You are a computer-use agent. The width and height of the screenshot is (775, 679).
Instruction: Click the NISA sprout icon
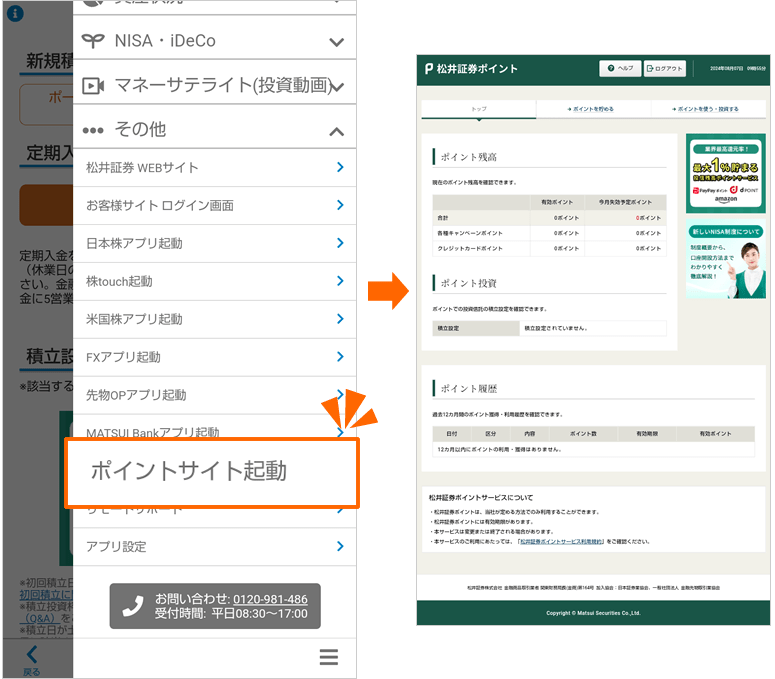tap(93, 41)
